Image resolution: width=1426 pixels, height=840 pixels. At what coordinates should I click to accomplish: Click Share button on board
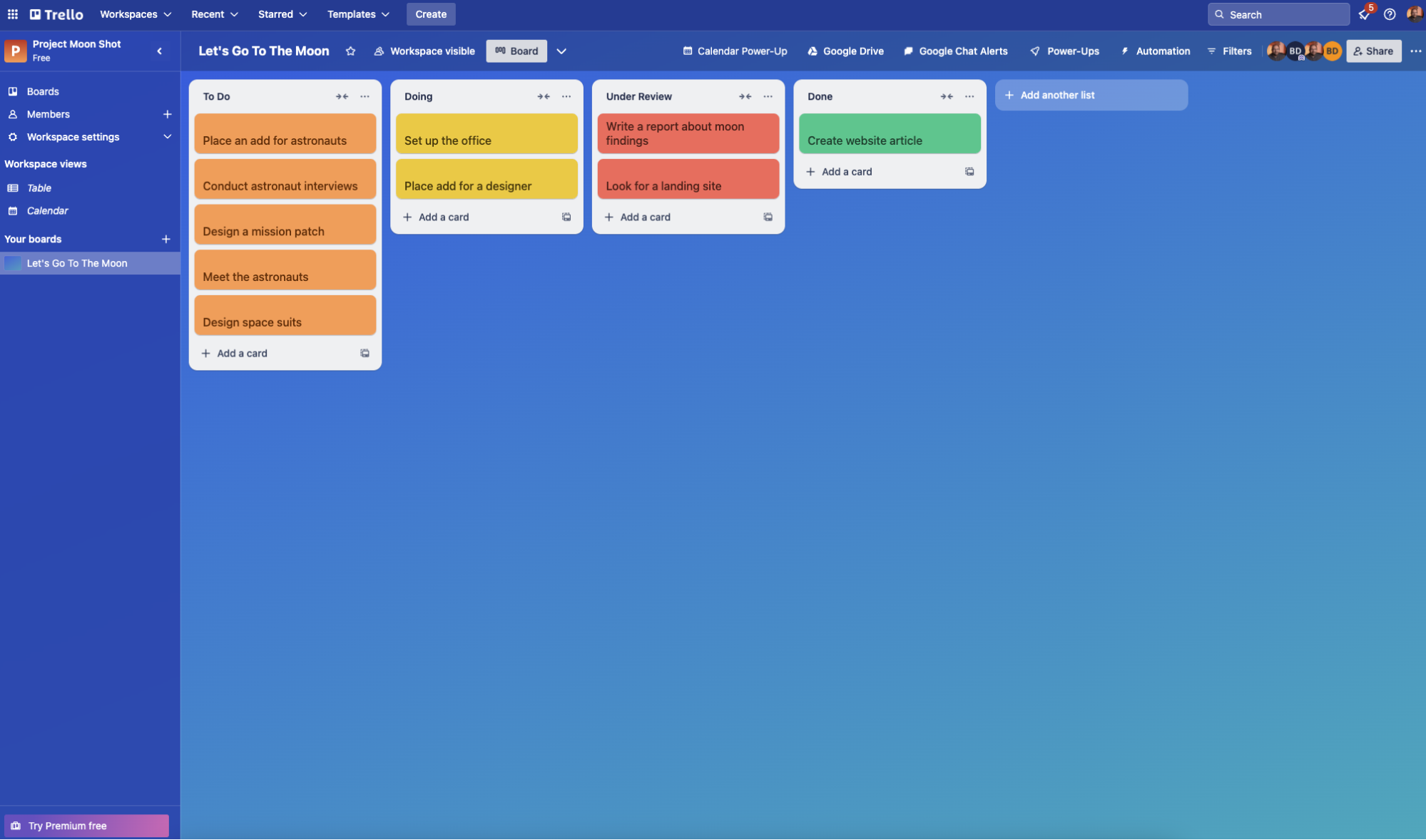coord(1374,51)
